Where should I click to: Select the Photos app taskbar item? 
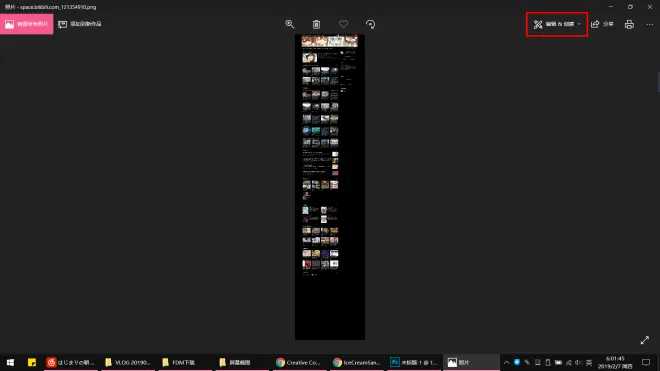[x=471, y=363]
